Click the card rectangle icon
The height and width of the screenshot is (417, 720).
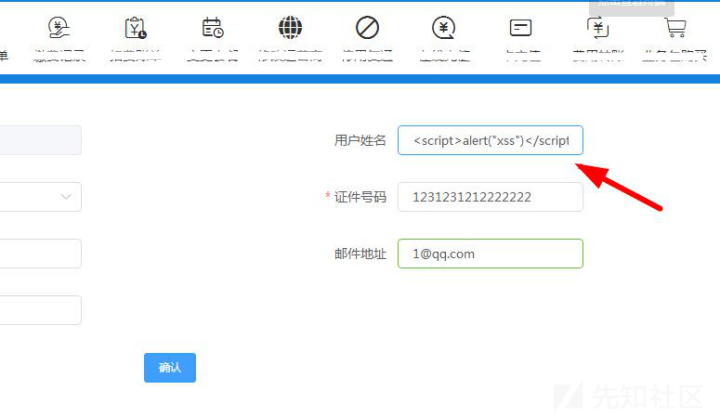point(521,28)
